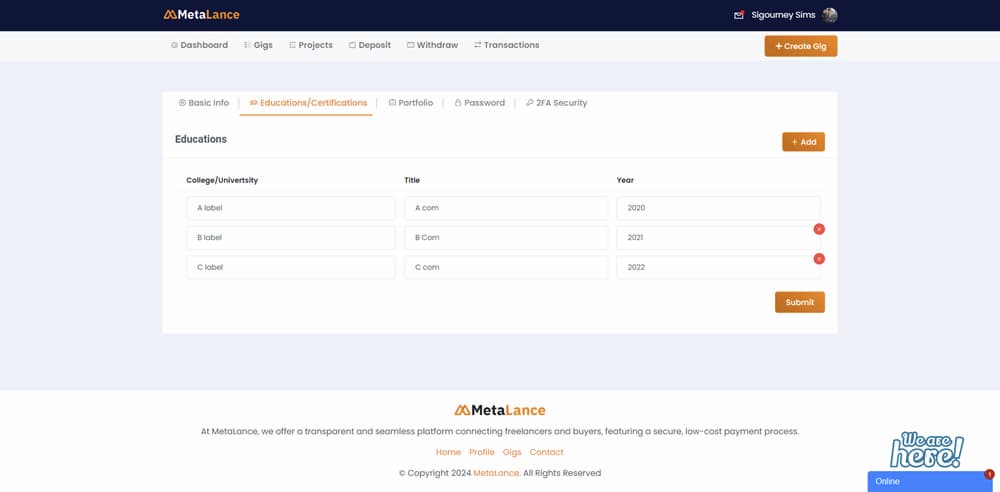Open the Password tab

pyautogui.click(x=479, y=103)
